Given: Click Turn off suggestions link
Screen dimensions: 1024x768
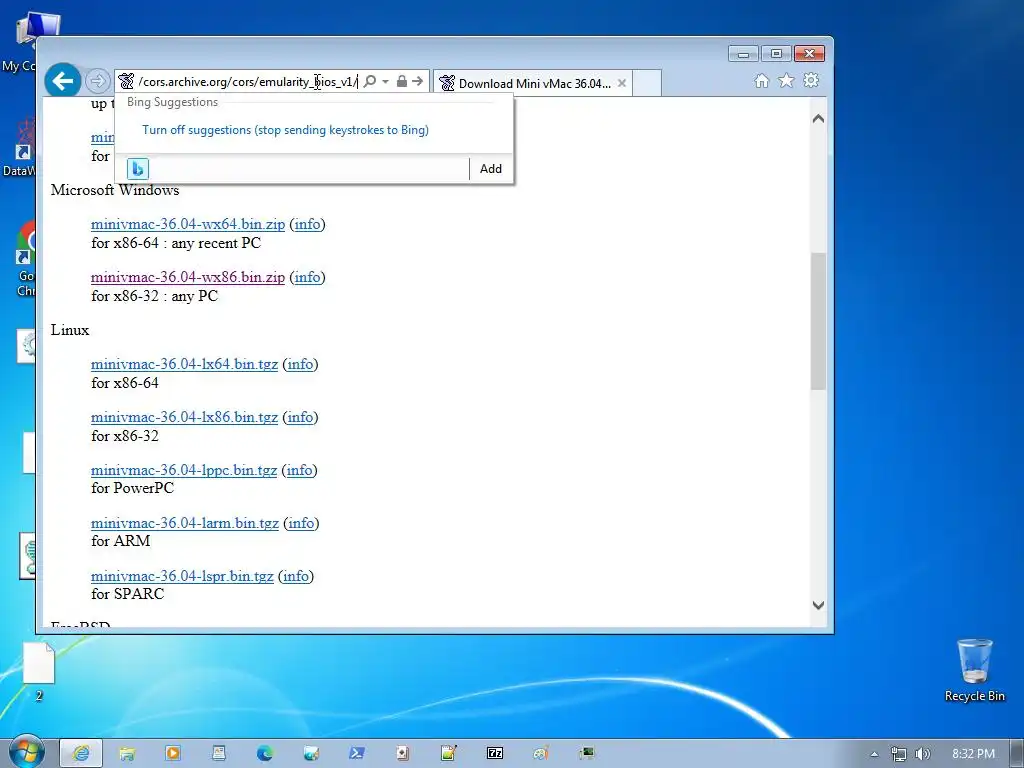Looking at the screenshot, I should coord(285,129).
